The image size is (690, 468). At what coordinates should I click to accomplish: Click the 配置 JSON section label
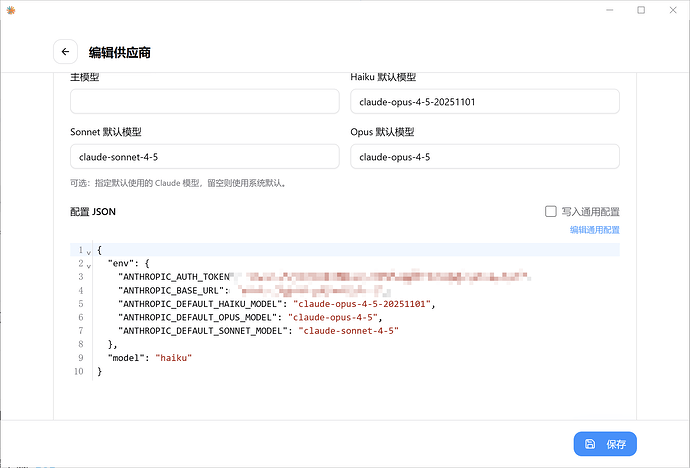coord(93,212)
